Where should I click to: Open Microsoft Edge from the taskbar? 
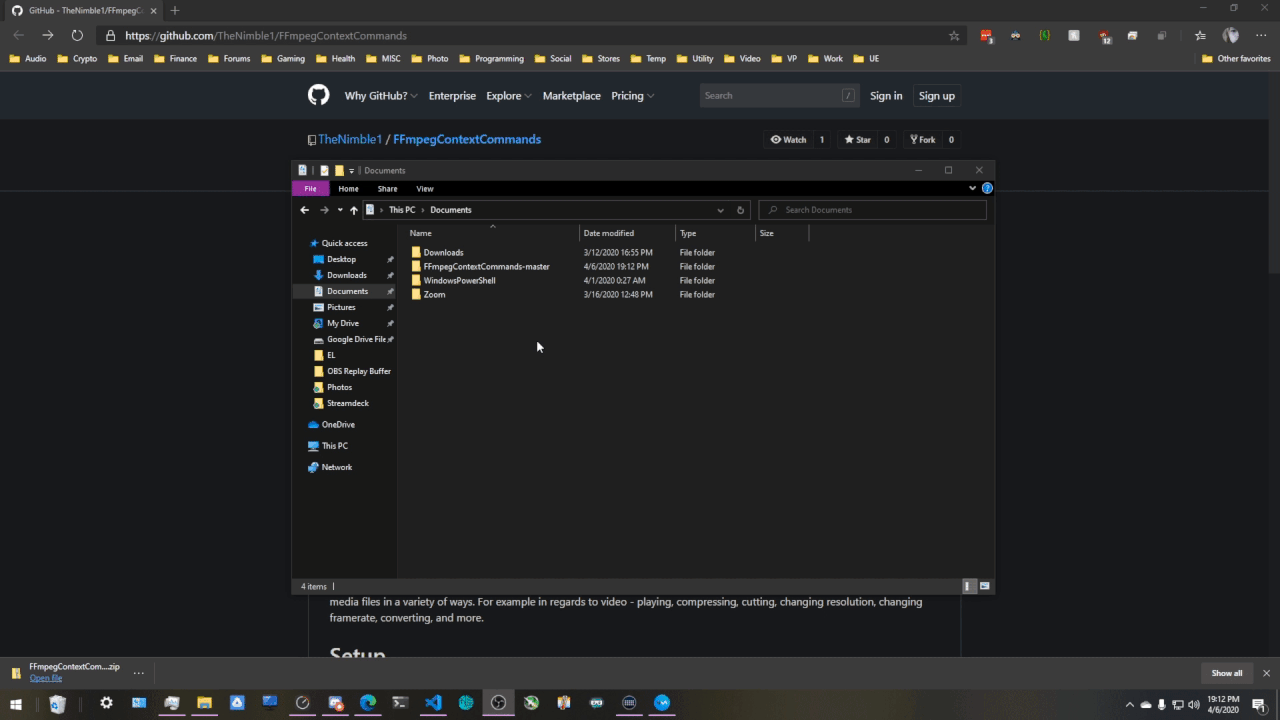point(368,703)
